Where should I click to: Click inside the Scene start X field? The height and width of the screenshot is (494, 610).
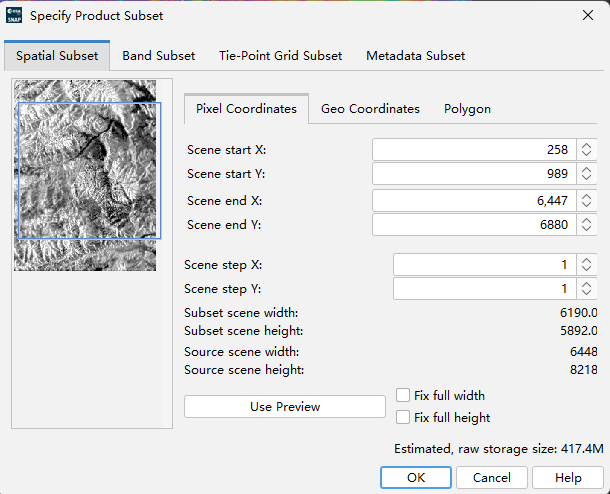coord(474,150)
